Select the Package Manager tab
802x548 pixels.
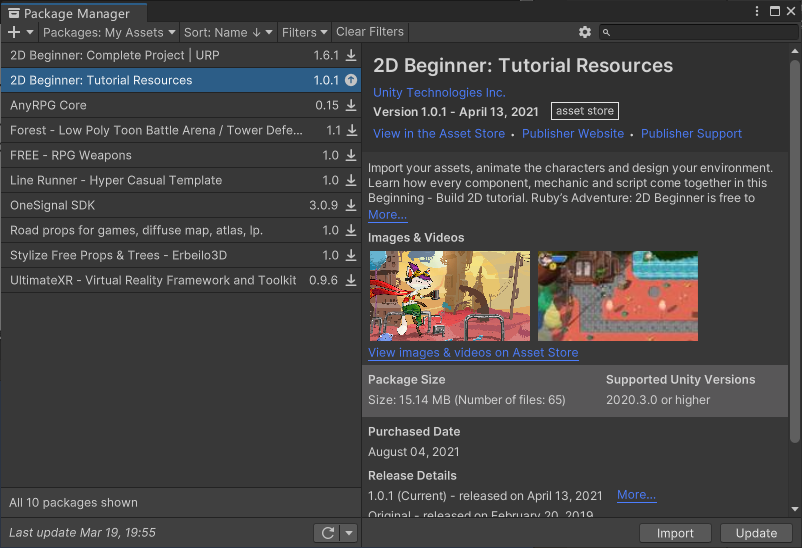pos(74,13)
